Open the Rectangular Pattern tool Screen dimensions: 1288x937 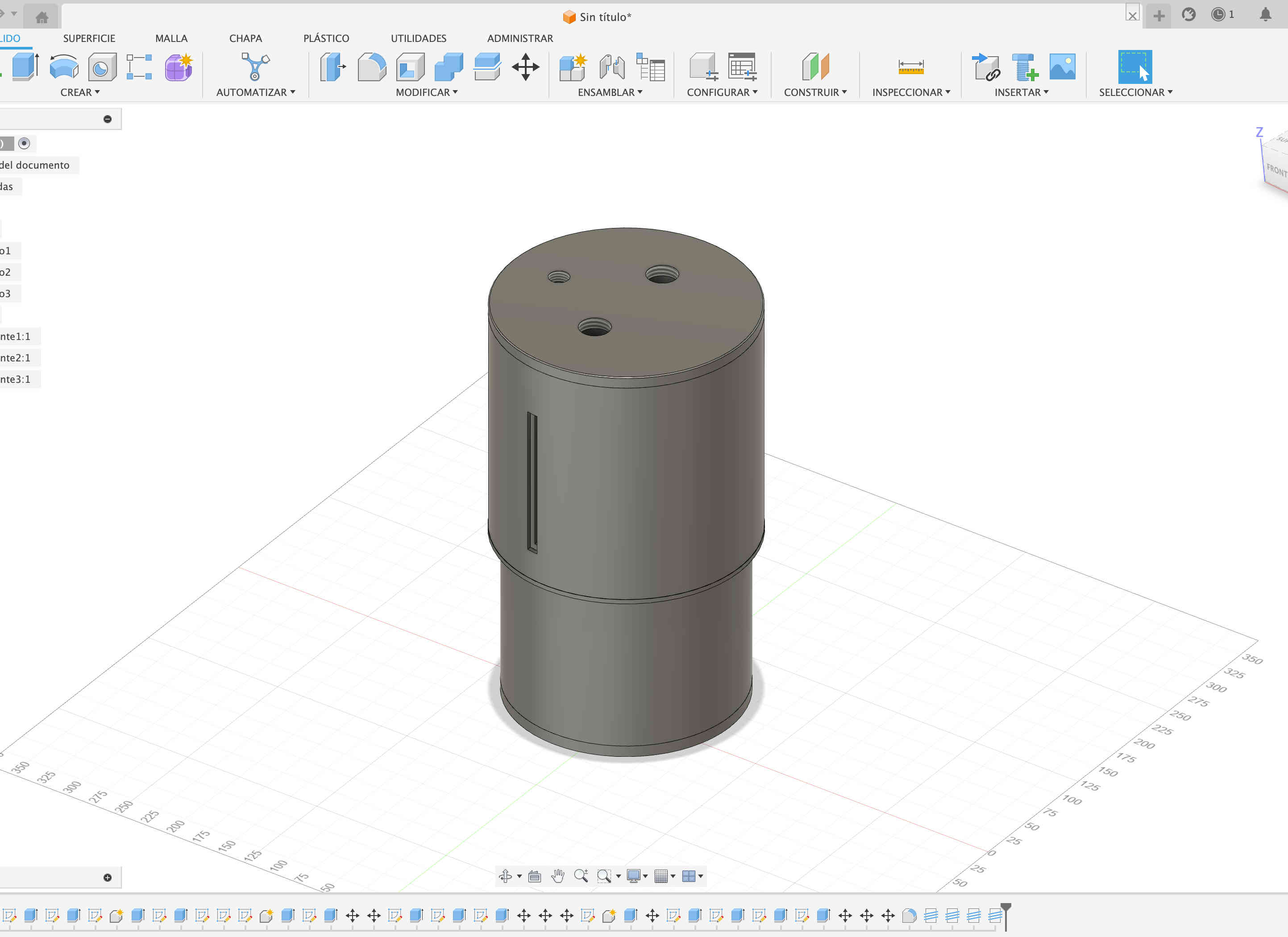click(139, 66)
